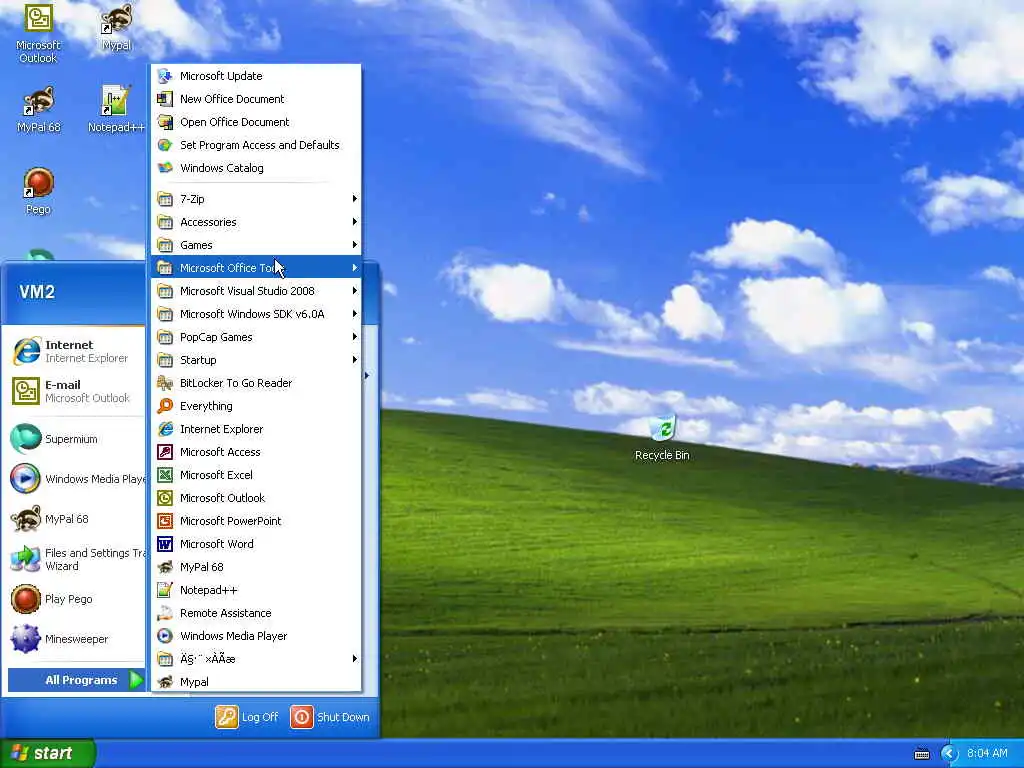Click the green start button
1024x768 pixels.
click(x=47, y=753)
